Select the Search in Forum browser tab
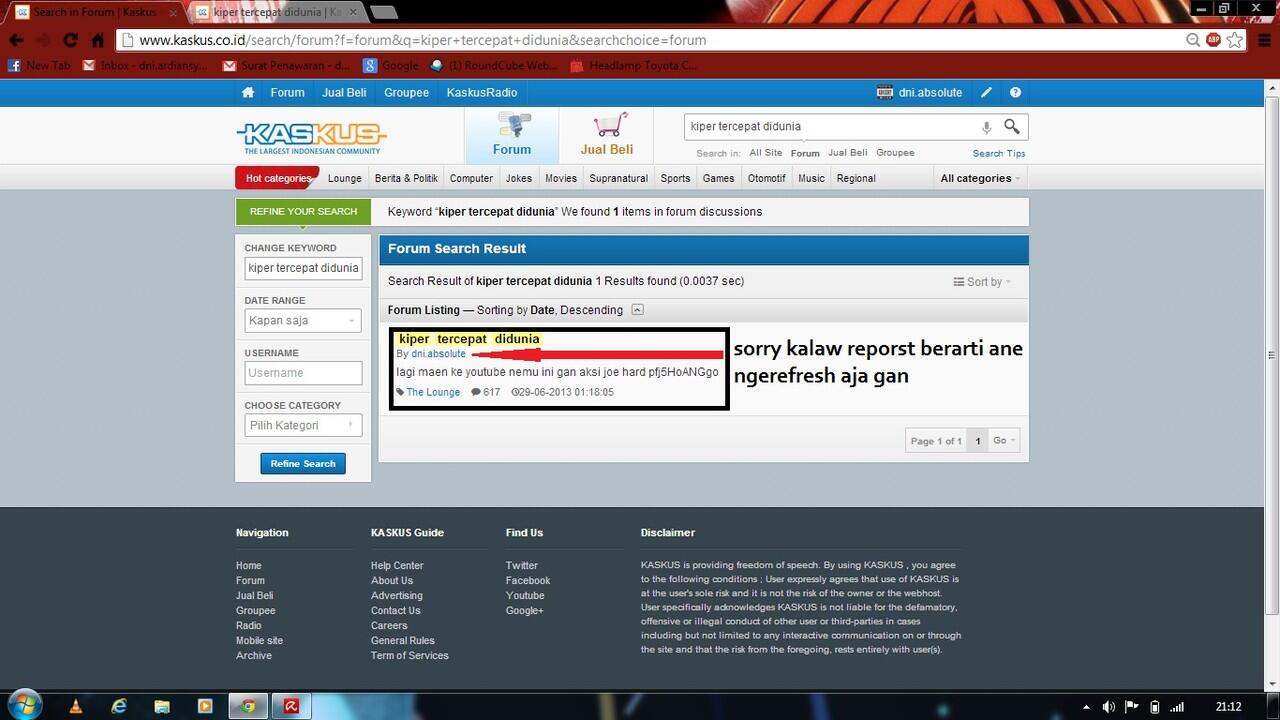1280x720 pixels. [95, 12]
